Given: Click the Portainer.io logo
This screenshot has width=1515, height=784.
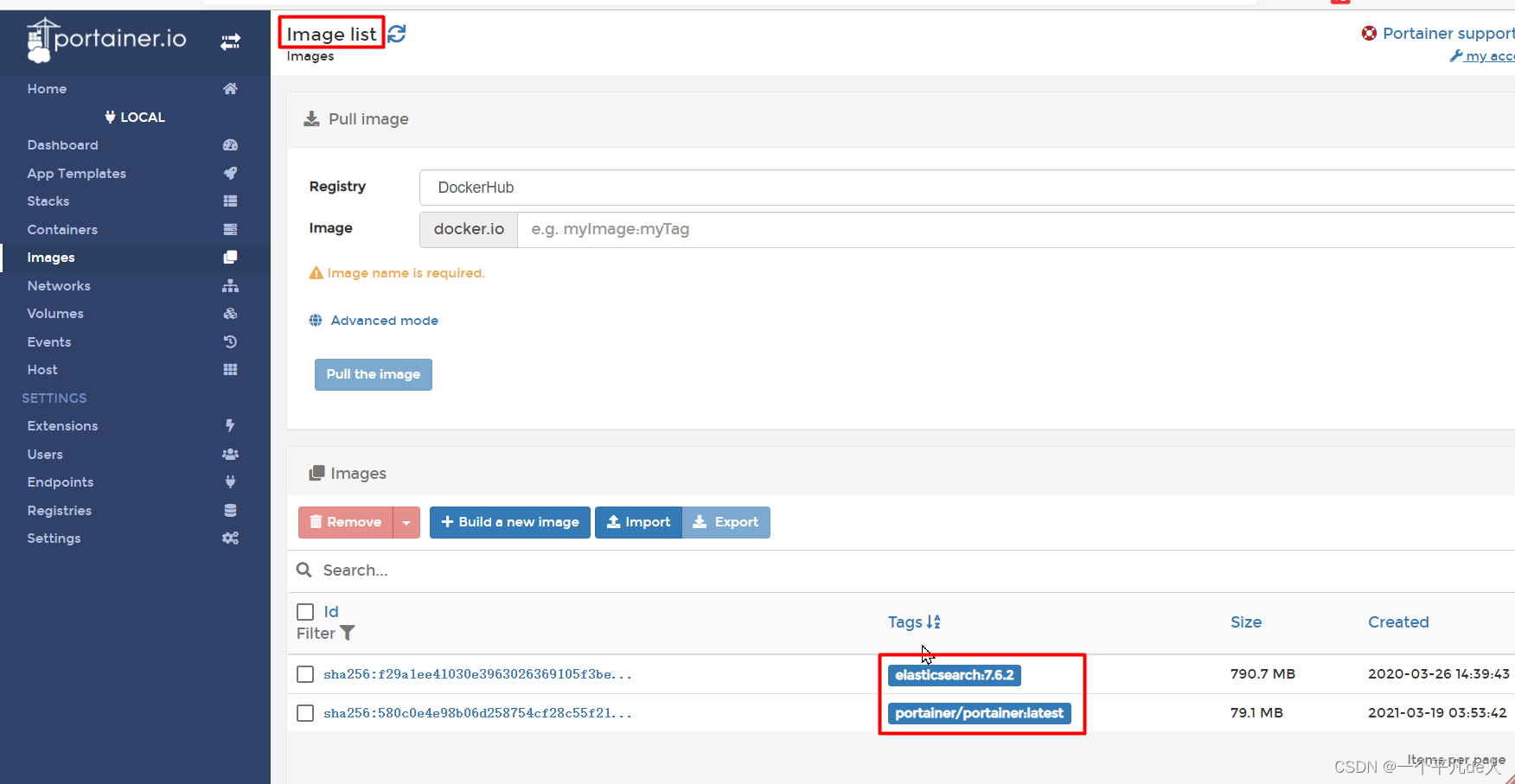Looking at the screenshot, I should coord(106,40).
